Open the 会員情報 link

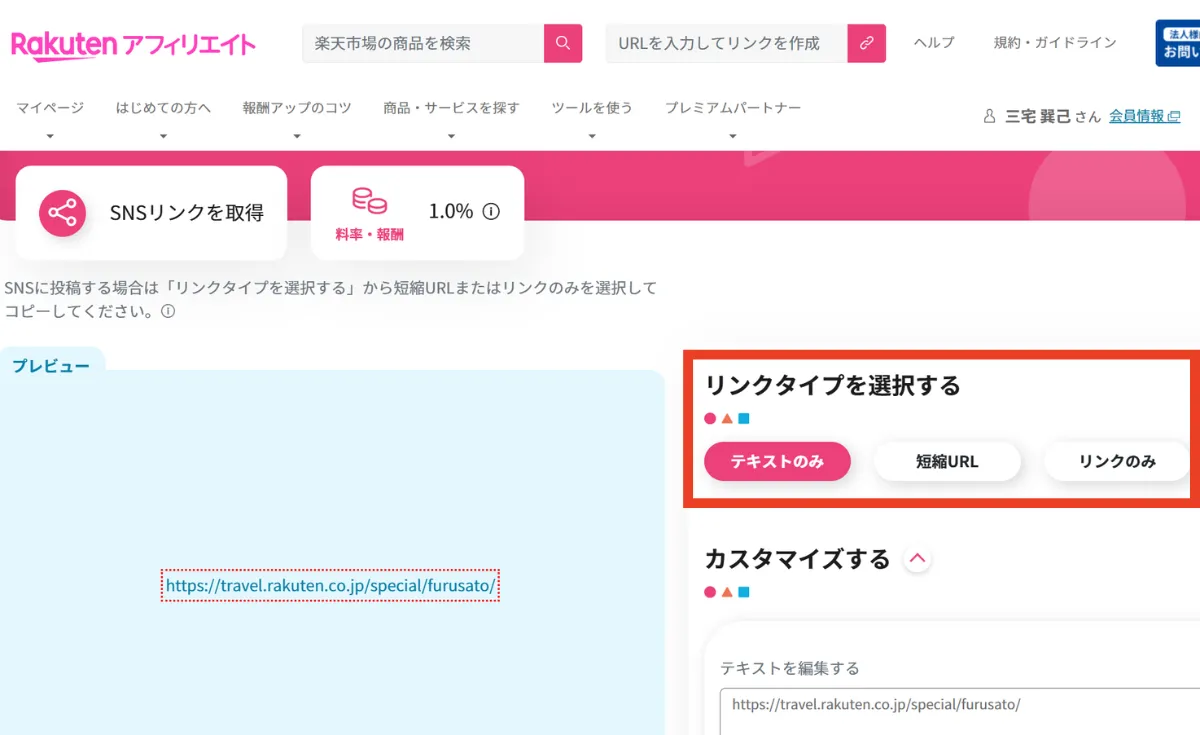tap(1137, 117)
